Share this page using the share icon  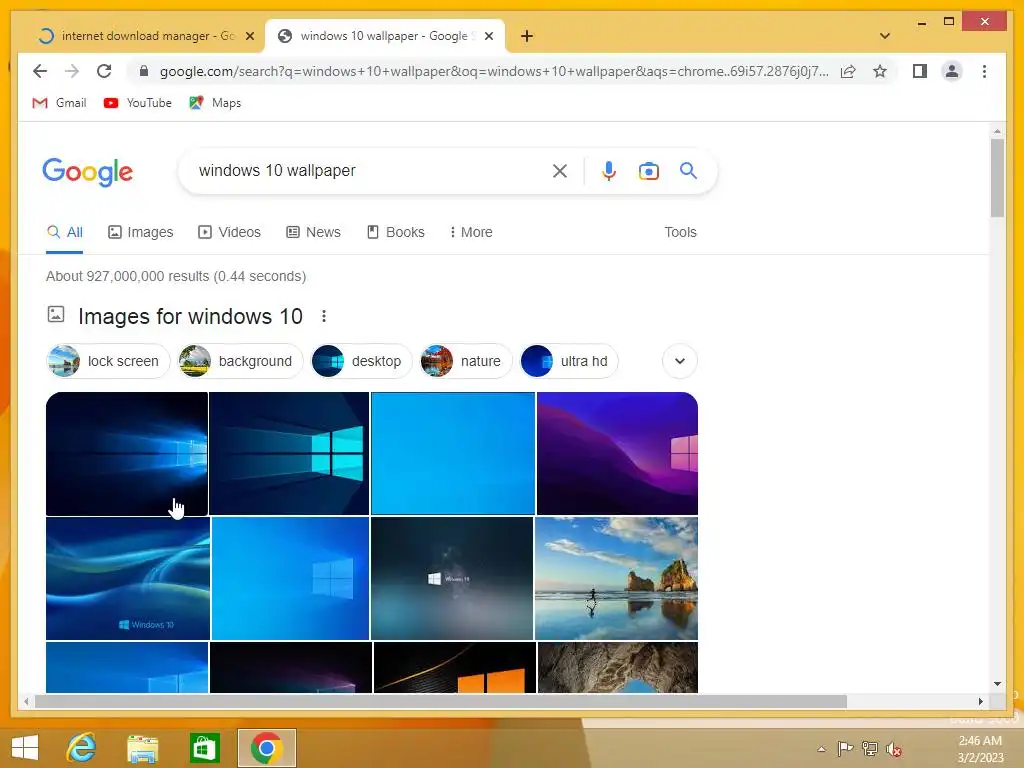(848, 71)
